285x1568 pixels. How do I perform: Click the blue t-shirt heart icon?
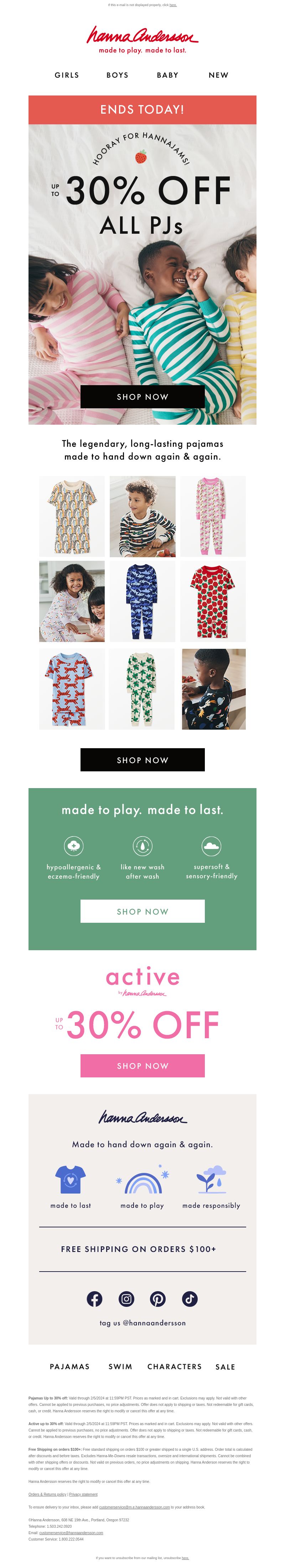pyautogui.click(x=71, y=1180)
